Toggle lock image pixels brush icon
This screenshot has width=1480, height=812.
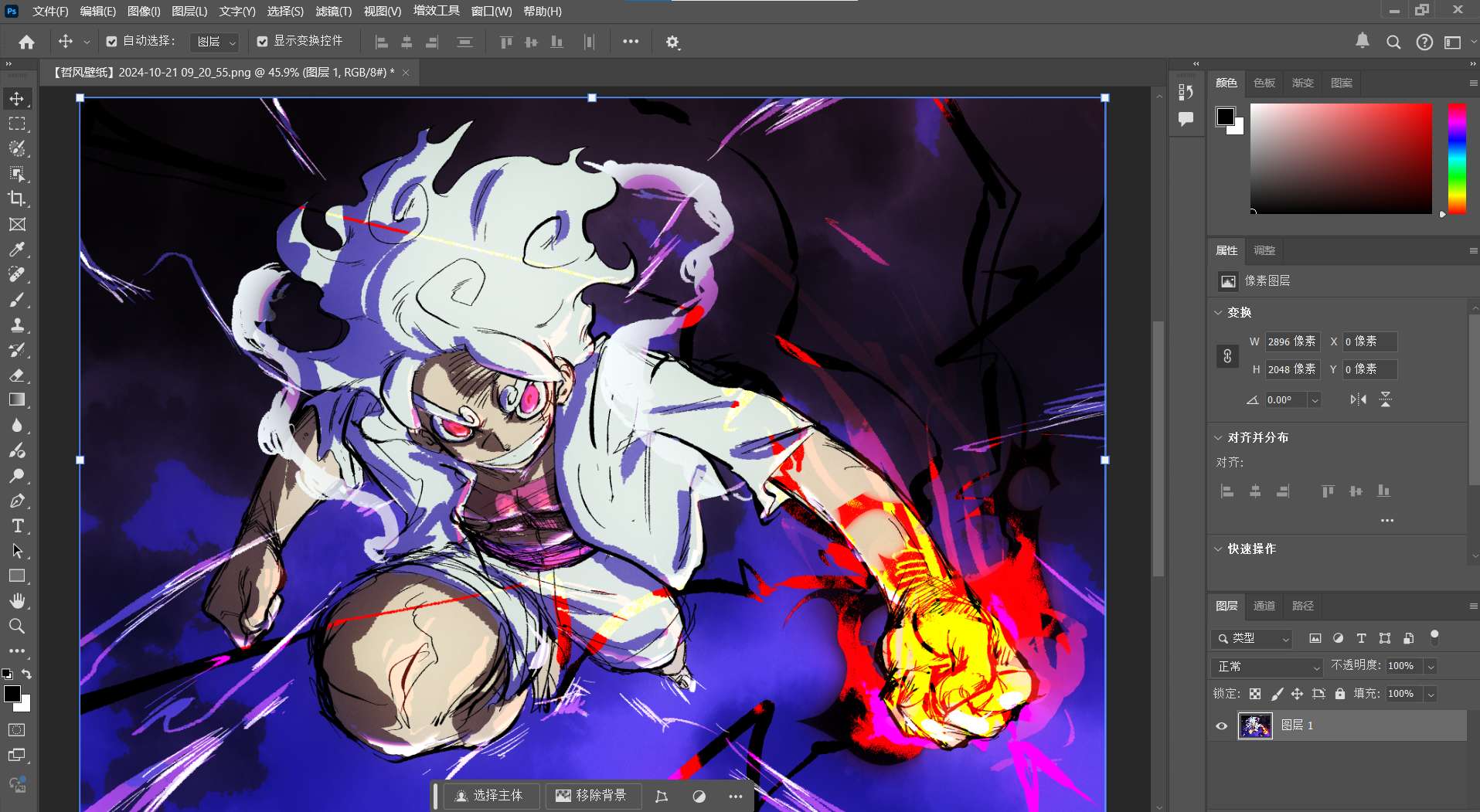1277,694
